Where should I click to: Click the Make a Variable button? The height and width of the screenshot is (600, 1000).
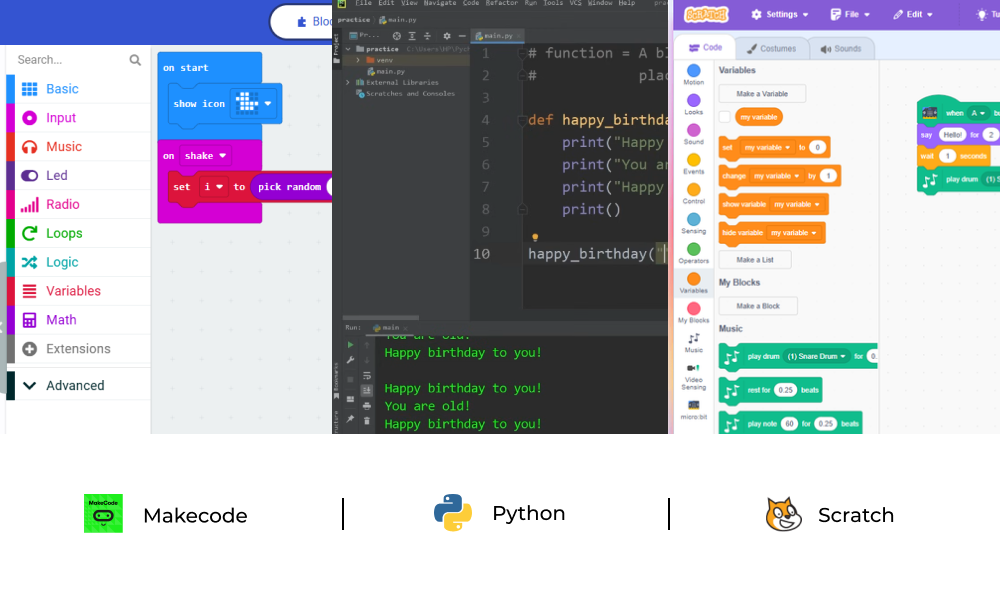(762, 94)
